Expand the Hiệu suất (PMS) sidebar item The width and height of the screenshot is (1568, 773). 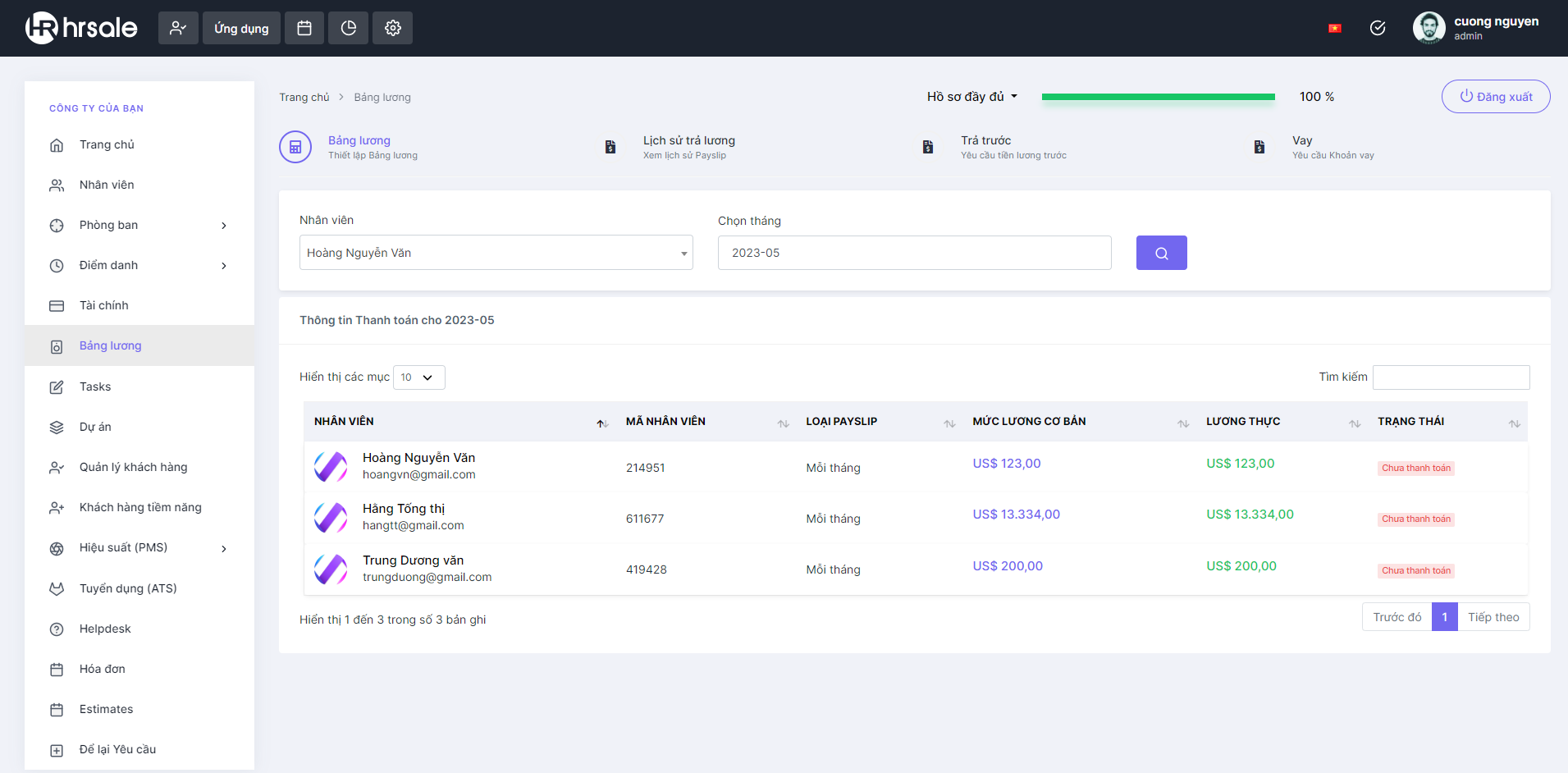[139, 547]
